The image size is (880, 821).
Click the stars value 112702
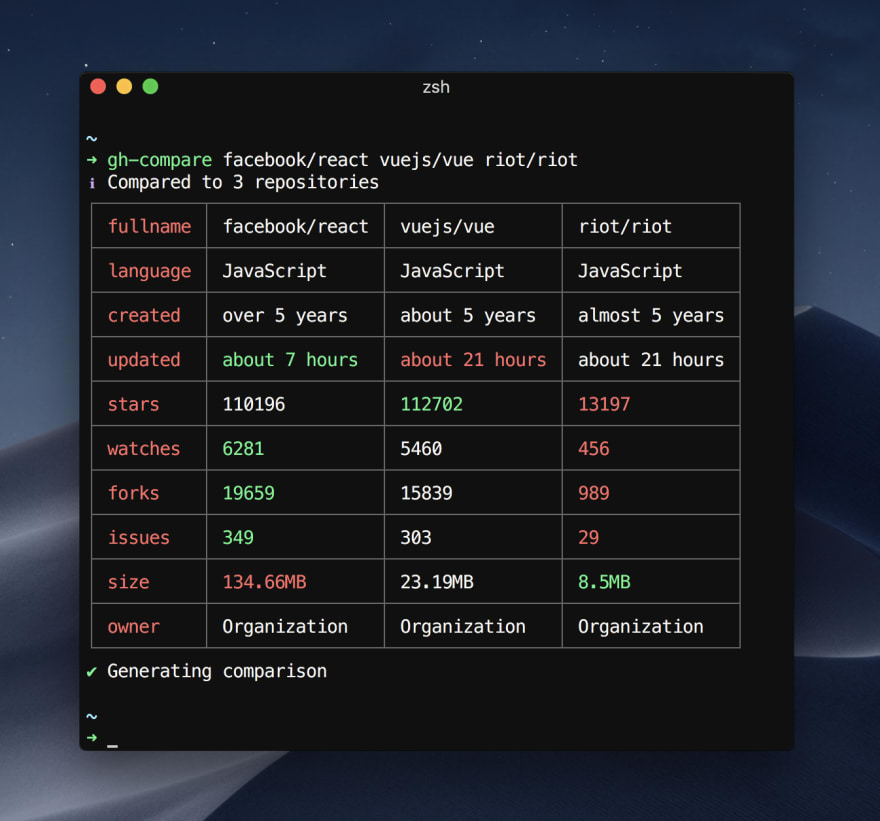tap(432, 404)
